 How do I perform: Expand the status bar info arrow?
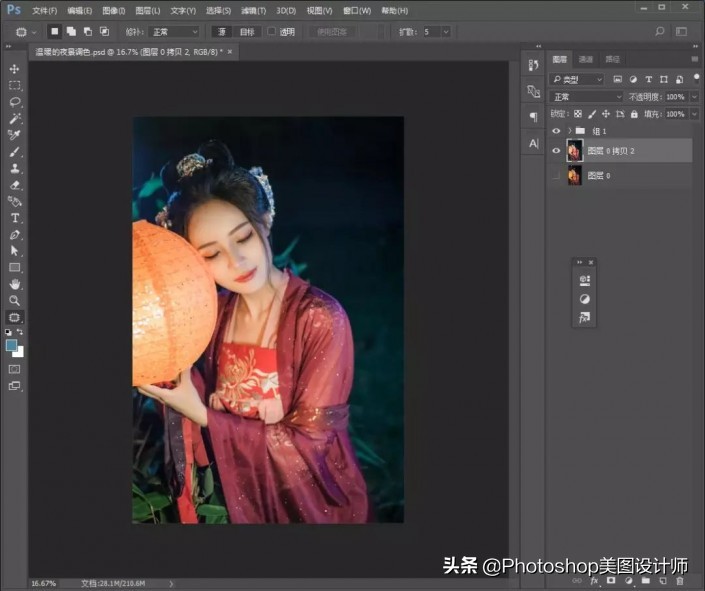(171, 583)
